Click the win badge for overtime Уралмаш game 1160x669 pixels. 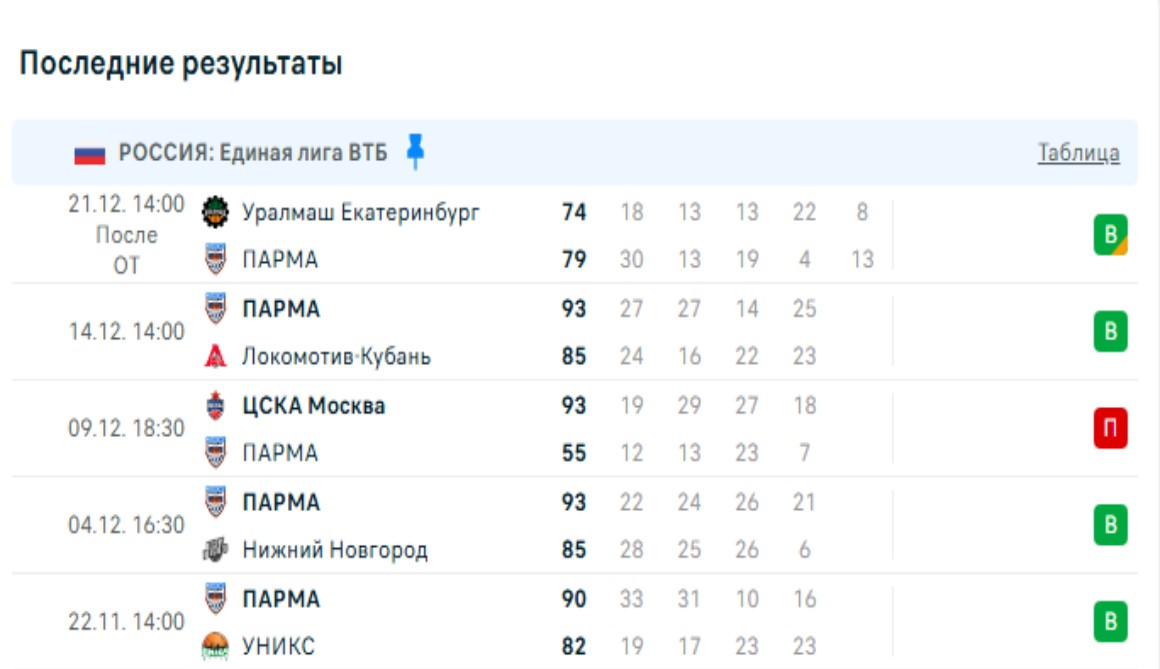point(1110,235)
